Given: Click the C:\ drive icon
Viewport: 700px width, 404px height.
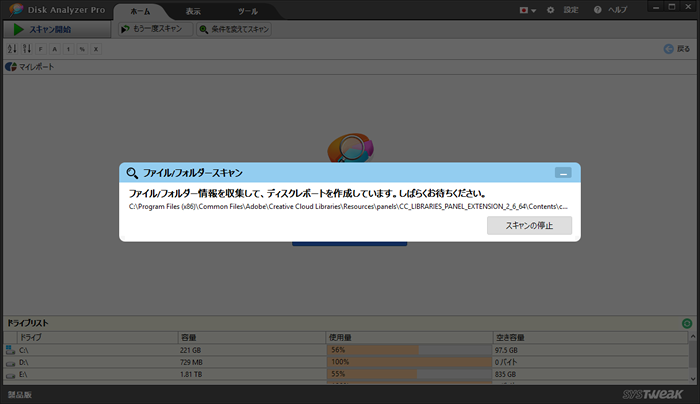Looking at the screenshot, I should [10, 350].
